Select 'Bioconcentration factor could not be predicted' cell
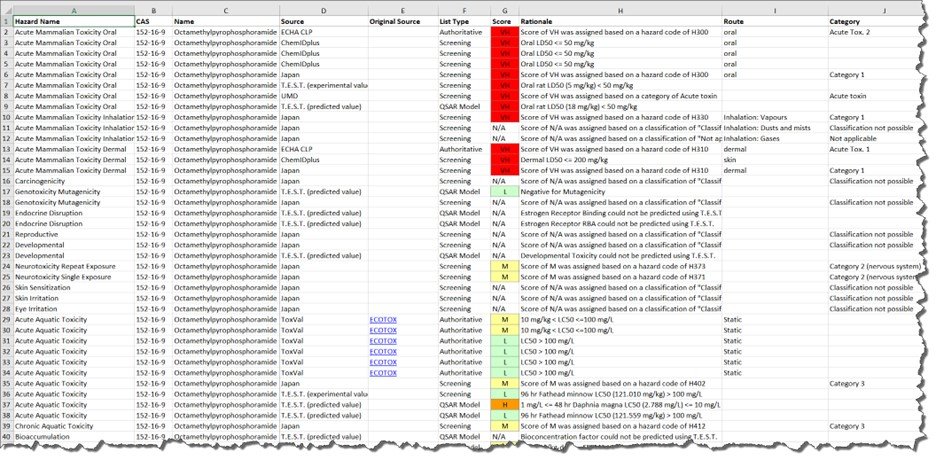 pyautogui.click(x=620, y=437)
